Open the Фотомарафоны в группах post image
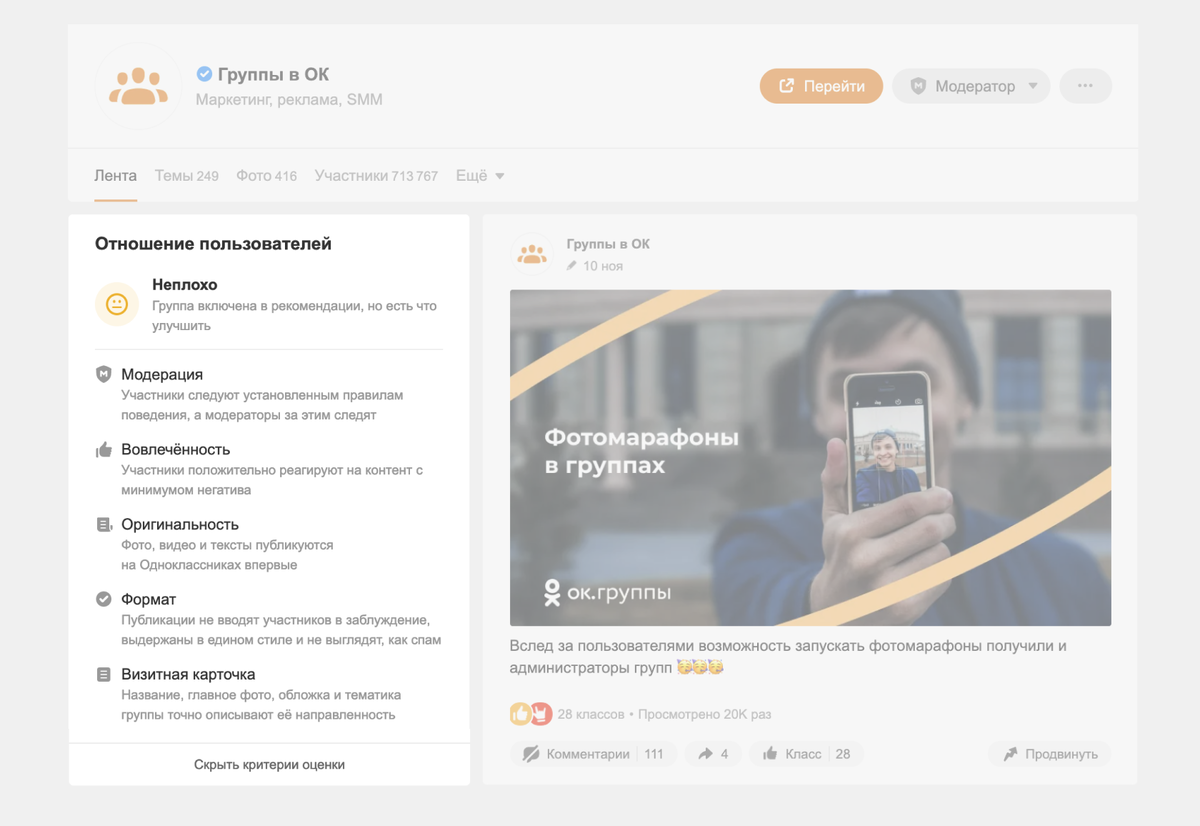The image size is (1200, 826). pyautogui.click(x=810, y=458)
